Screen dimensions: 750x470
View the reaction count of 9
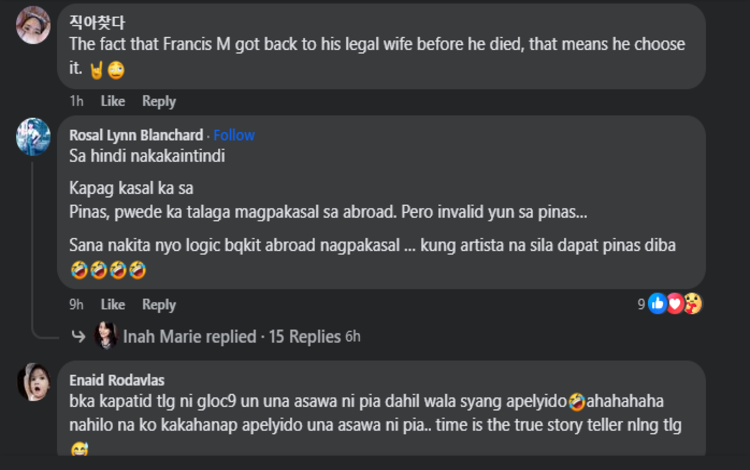(642, 303)
